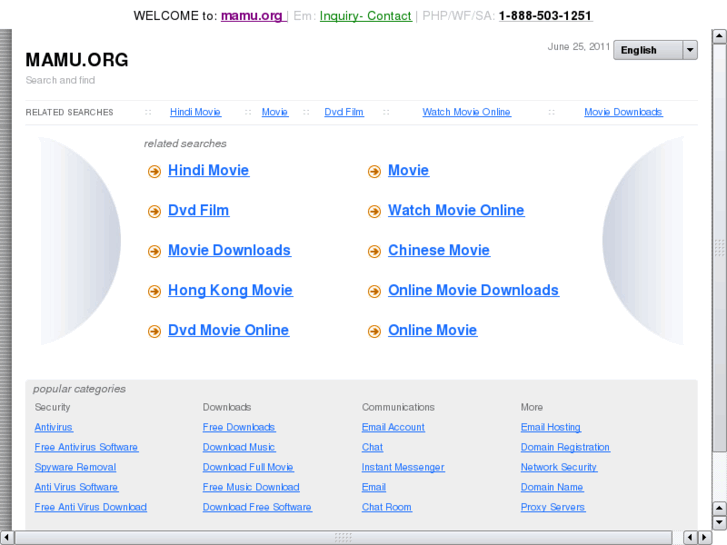
Task: Click the 'June 25, 2011' date text
Action: (x=579, y=47)
